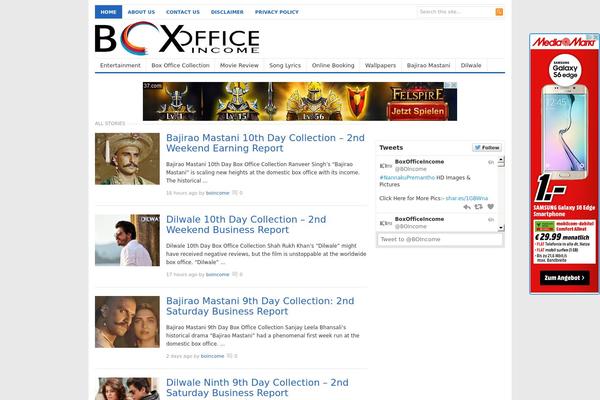Click Jetzt Spielen on Felspire banner

[x=417, y=111]
